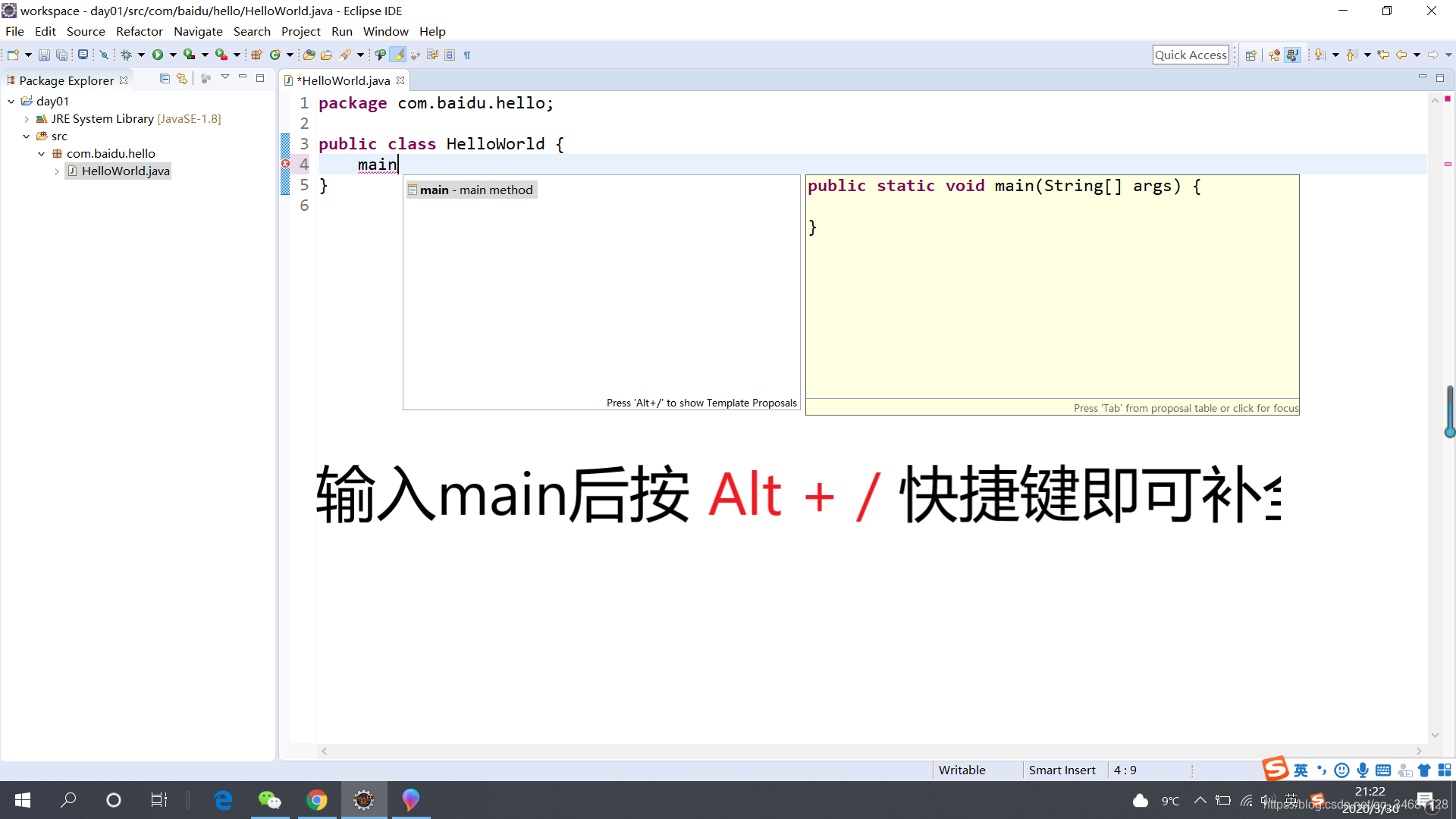
Task: Open the External Tools dropdown arrow
Action: [x=237, y=55]
